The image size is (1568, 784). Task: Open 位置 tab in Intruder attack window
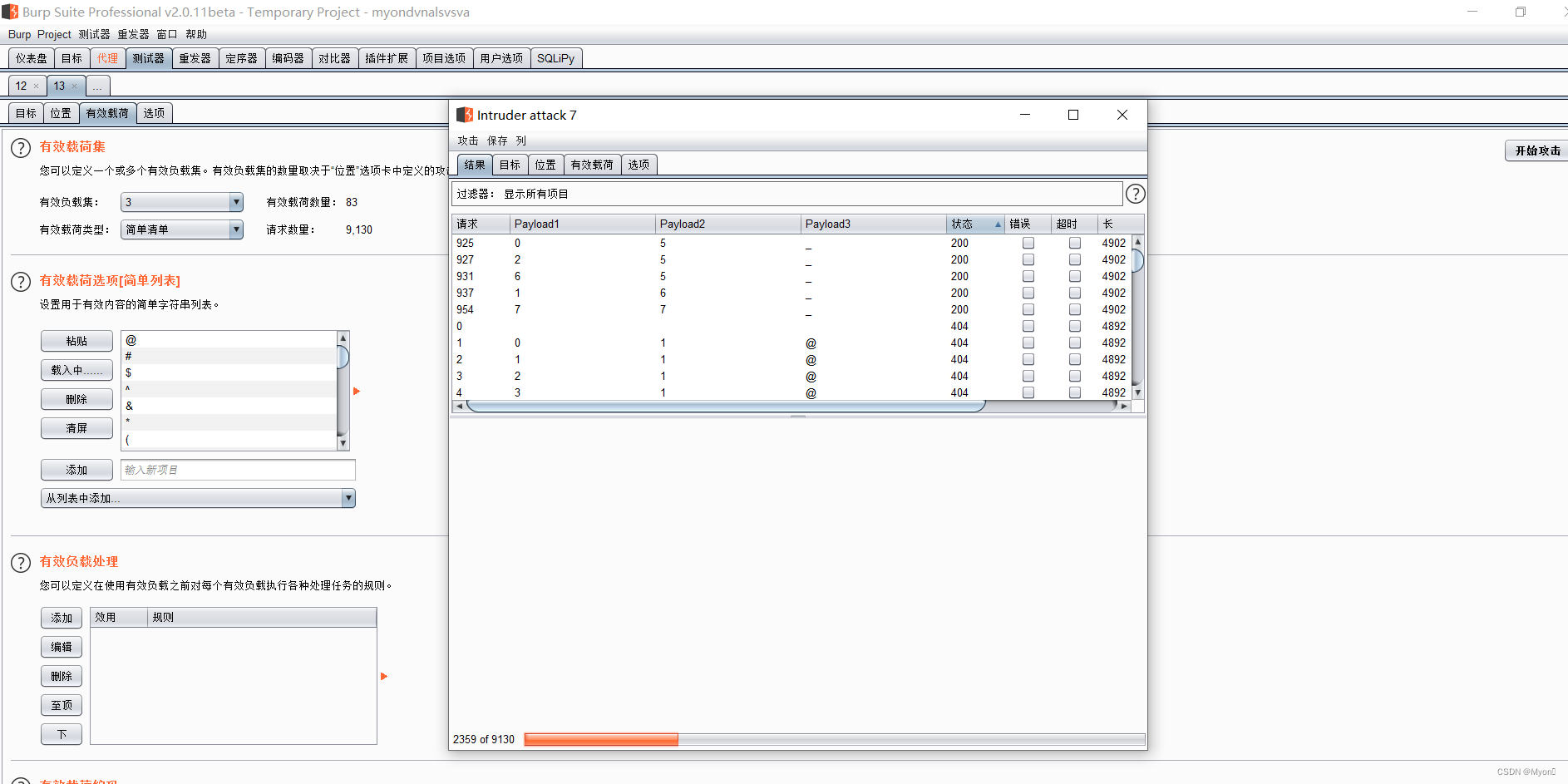pos(545,165)
